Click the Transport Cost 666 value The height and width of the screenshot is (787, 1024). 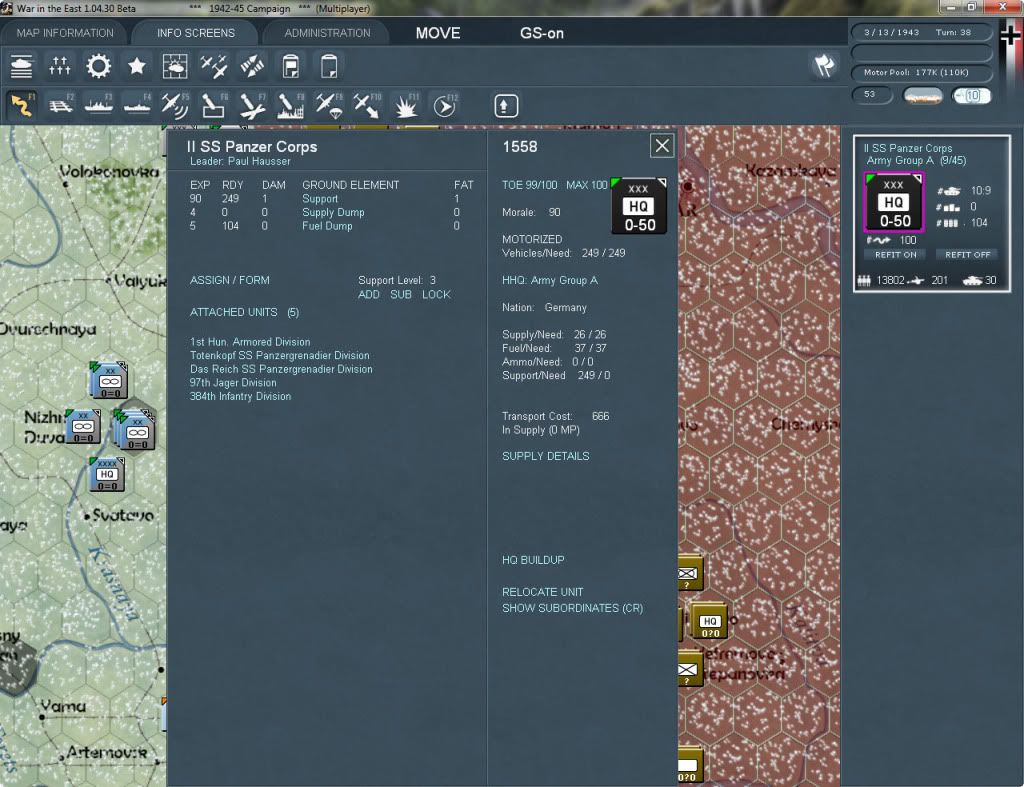[600, 416]
